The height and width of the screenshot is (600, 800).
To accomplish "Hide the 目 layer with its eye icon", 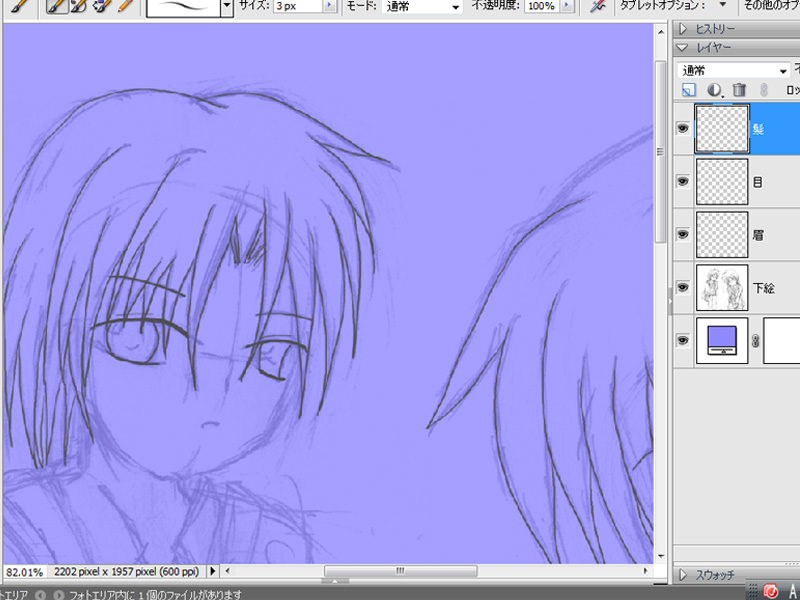I will (683, 182).
